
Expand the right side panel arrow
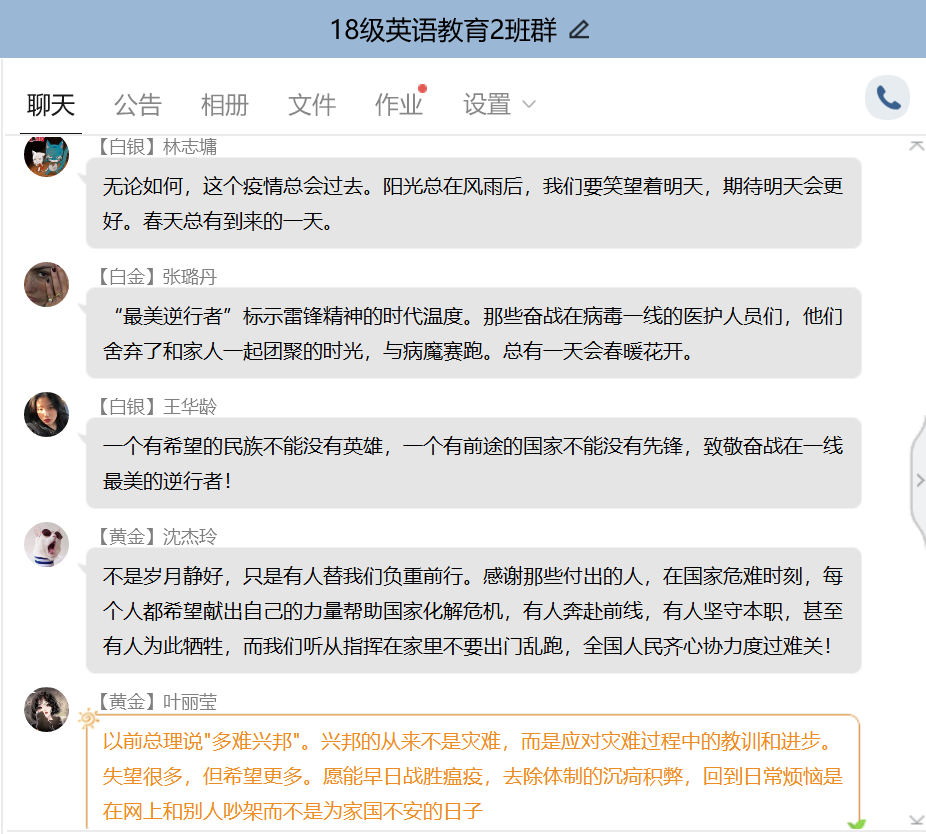[919, 480]
